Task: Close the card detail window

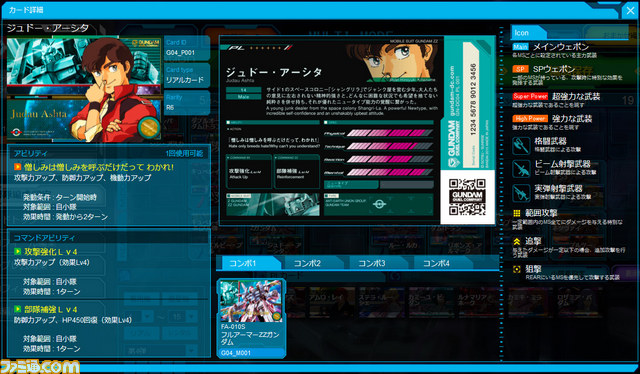Action: (x=631, y=11)
